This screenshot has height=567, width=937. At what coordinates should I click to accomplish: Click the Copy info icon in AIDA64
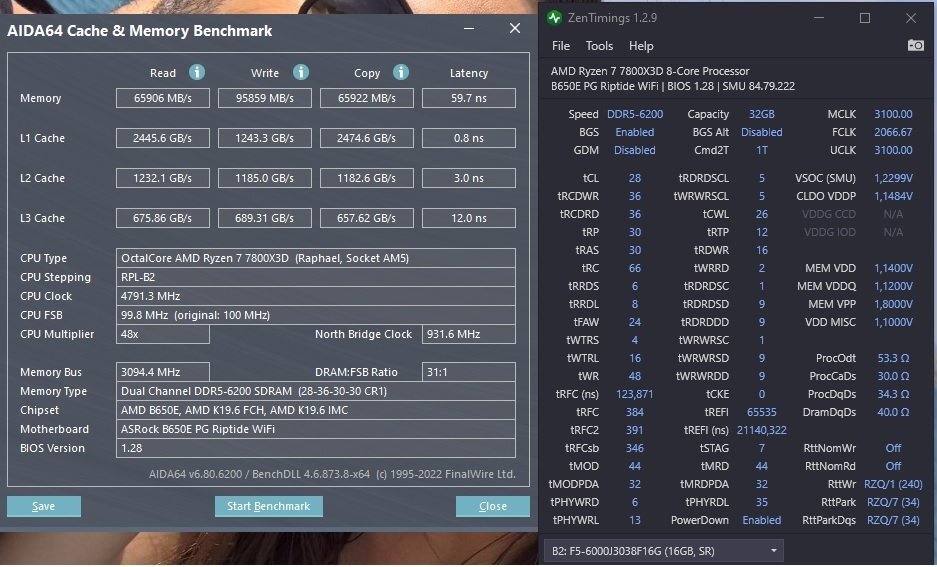point(400,72)
